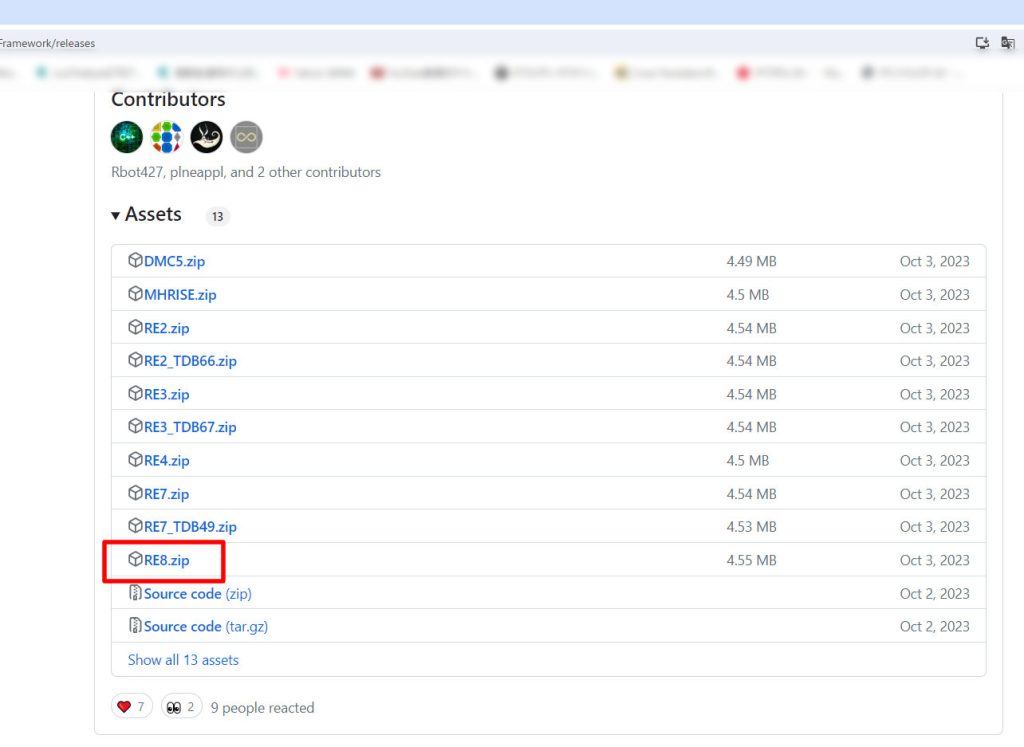1024x747 pixels.
Task: Toggle the heart reaction with 7 votes
Action: [x=132, y=707]
